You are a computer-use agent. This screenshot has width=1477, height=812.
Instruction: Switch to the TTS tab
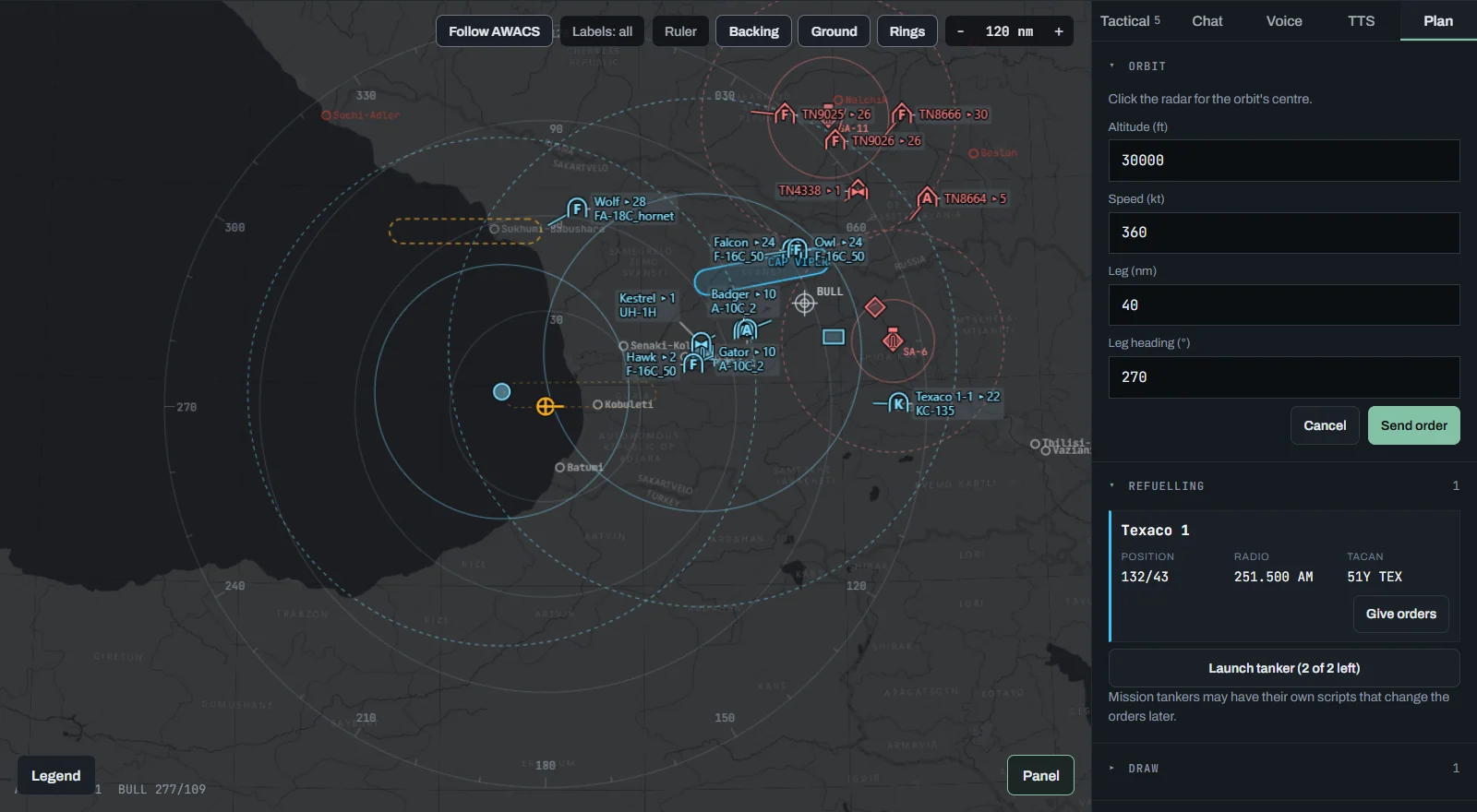1361,20
